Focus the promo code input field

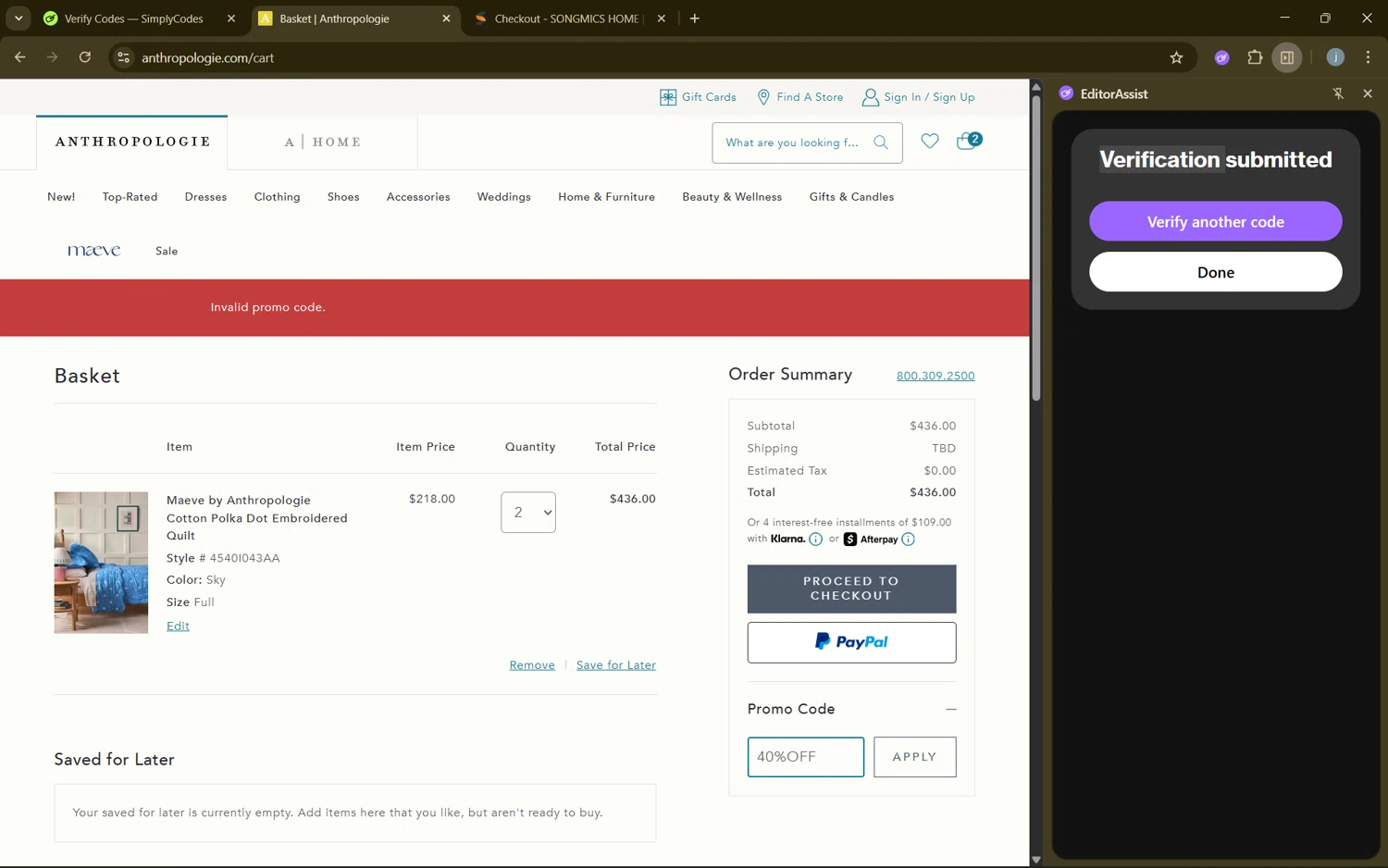tap(805, 757)
